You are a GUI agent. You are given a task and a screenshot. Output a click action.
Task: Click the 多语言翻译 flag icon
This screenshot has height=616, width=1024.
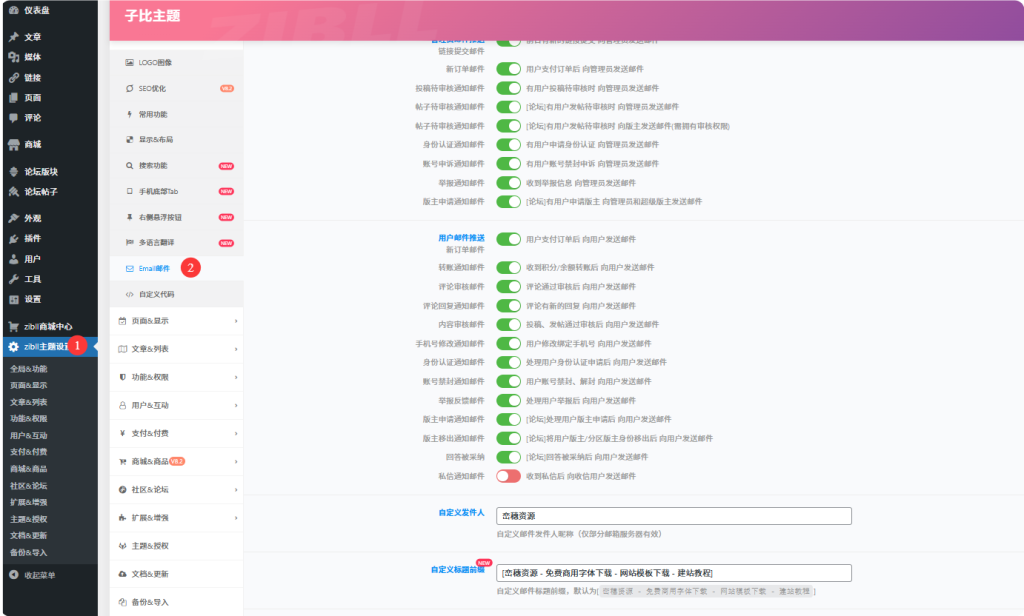[129, 242]
